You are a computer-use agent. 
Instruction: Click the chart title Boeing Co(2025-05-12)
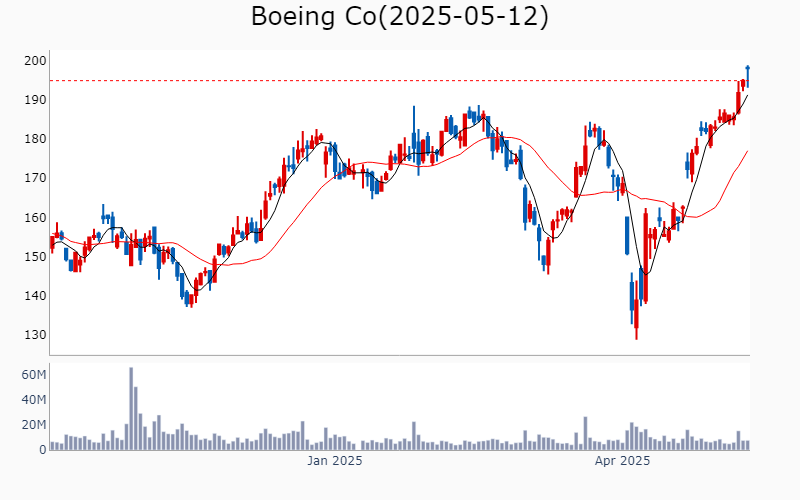[399, 16]
